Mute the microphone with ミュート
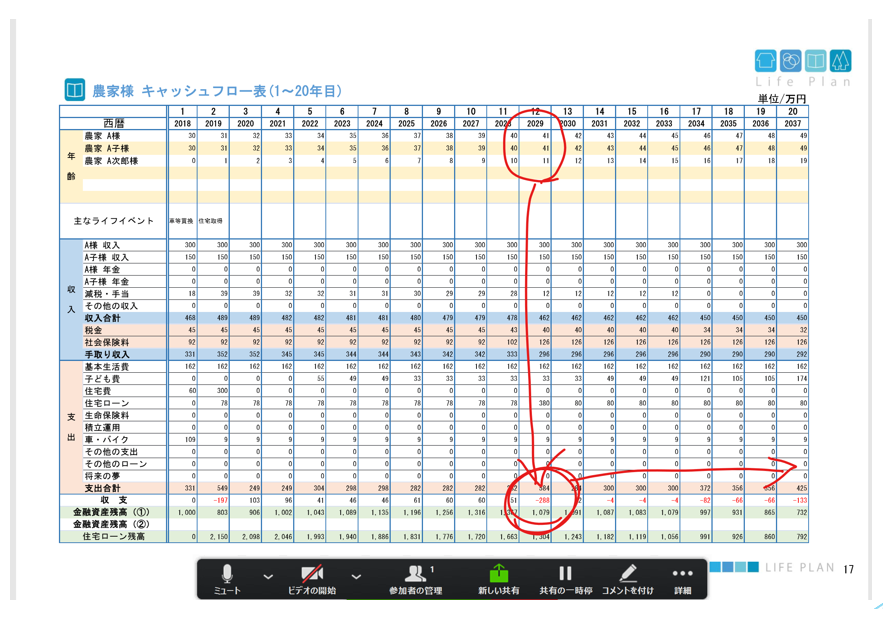 pos(227,579)
